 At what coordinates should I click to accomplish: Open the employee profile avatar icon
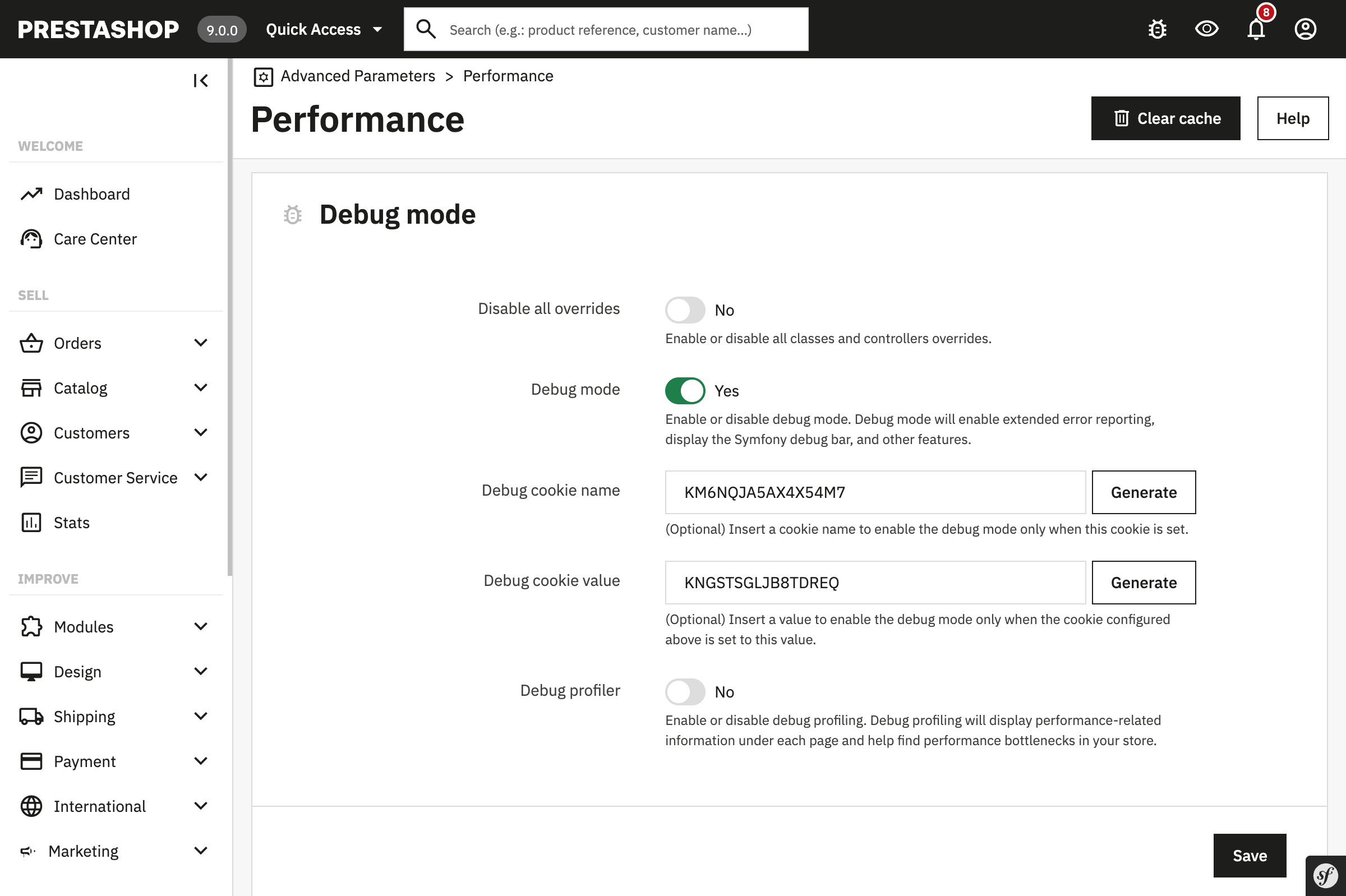[x=1305, y=29]
